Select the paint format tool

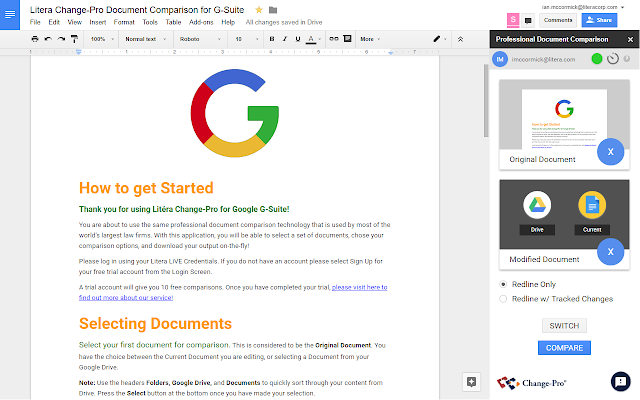74,39
